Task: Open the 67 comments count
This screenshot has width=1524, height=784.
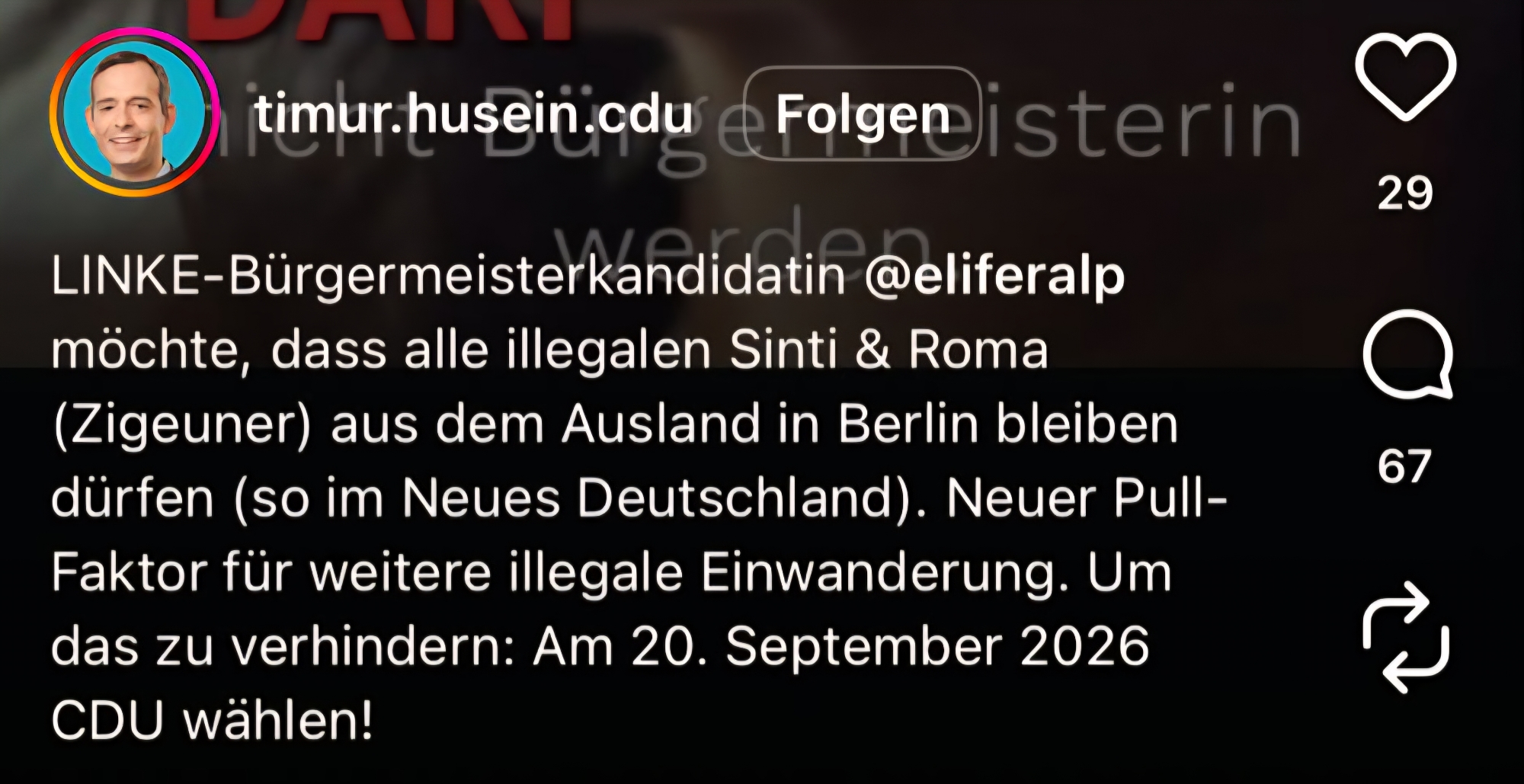Action: (x=1404, y=466)
